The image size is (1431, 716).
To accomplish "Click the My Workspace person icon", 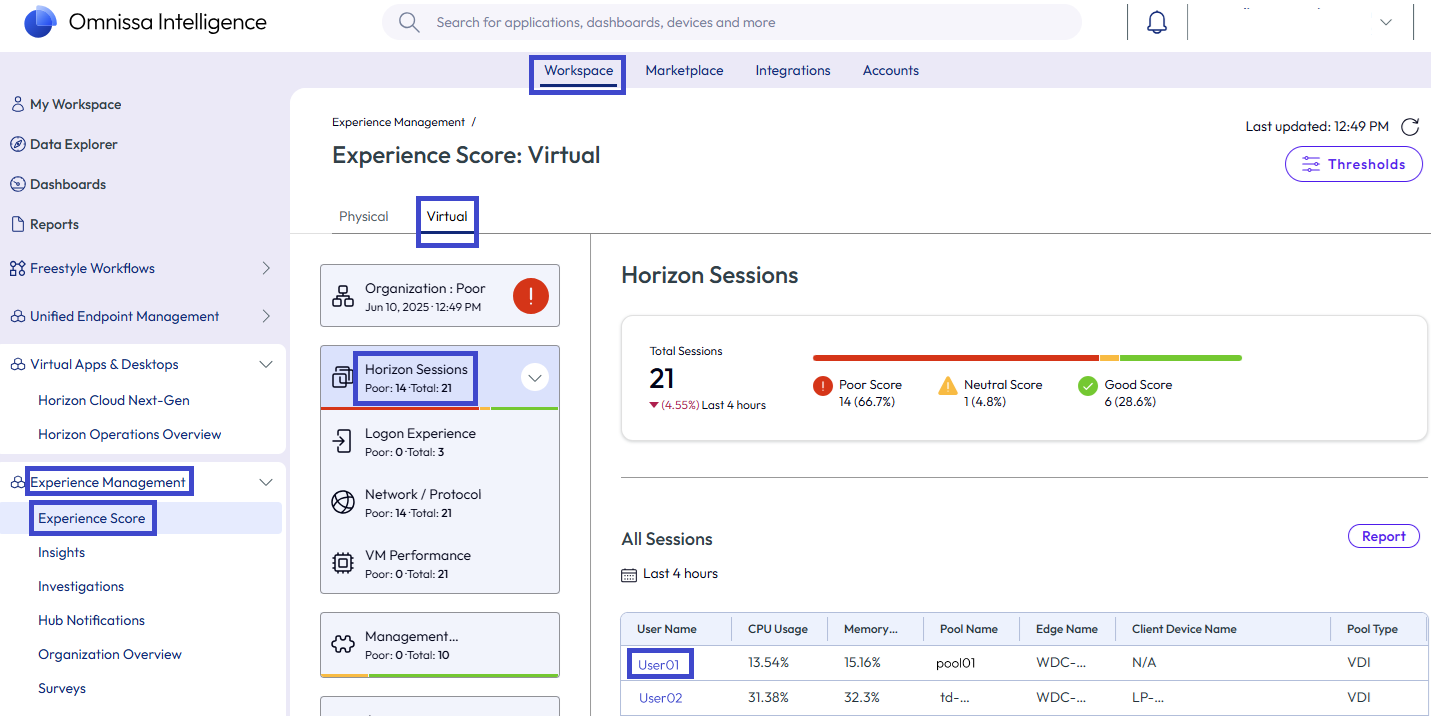I will 17,104.
